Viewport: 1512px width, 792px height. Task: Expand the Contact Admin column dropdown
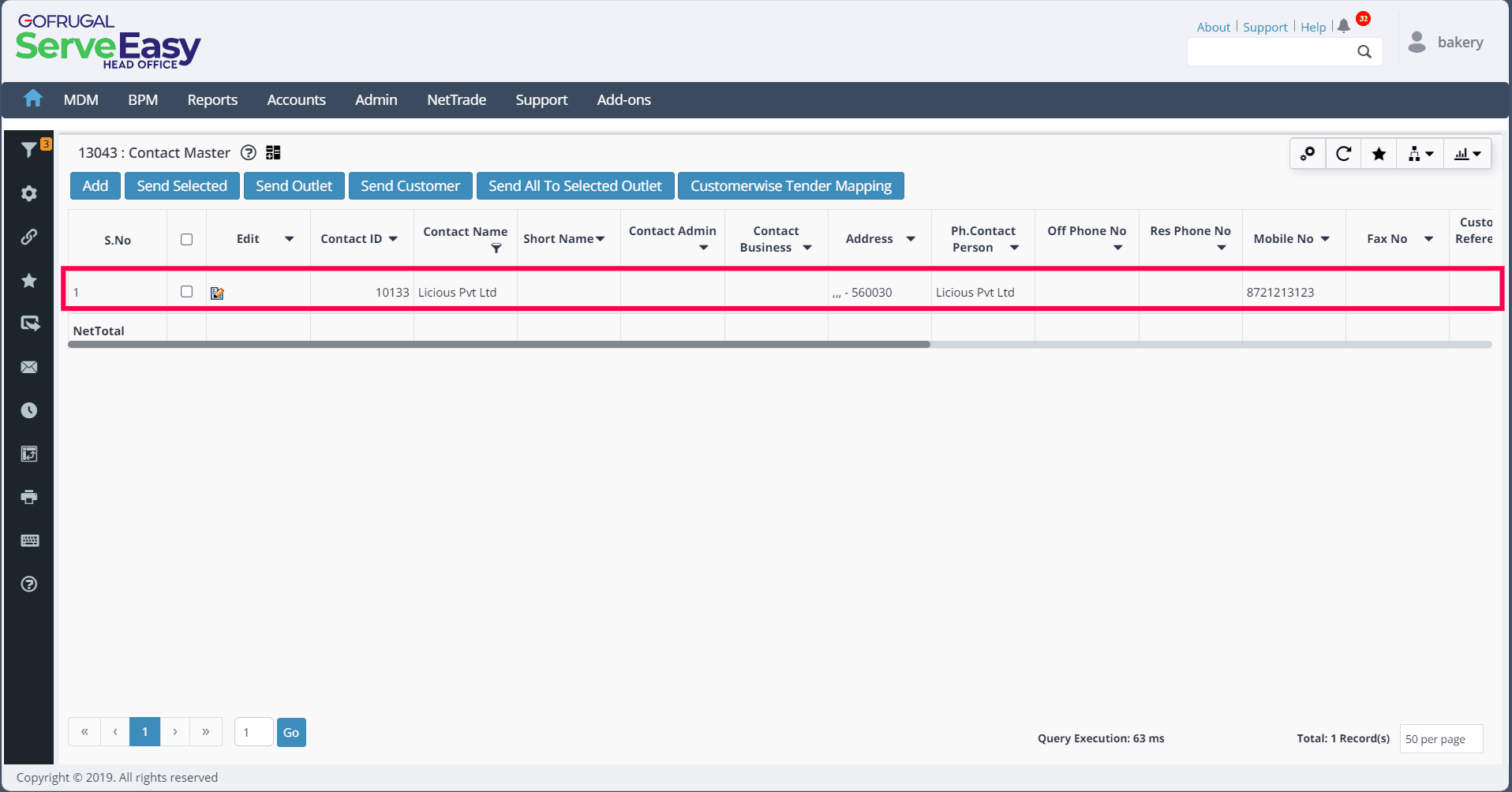[x=704, y=248]
